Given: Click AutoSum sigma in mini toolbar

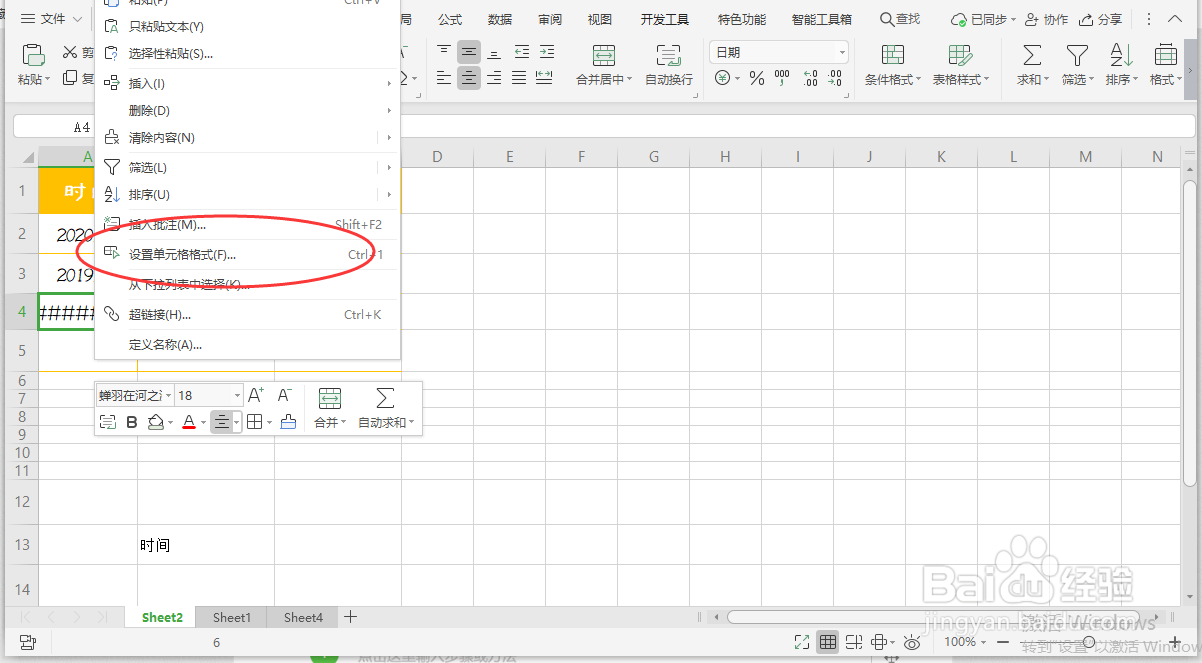Looking at the screenshot, I should pyautogui.click(x=385, y=398).
